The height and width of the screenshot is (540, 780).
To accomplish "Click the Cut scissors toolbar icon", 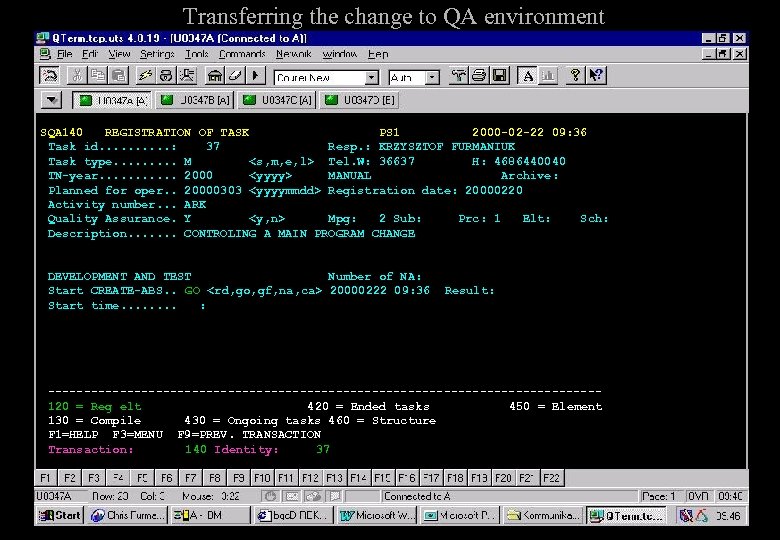I will [77, 76].
